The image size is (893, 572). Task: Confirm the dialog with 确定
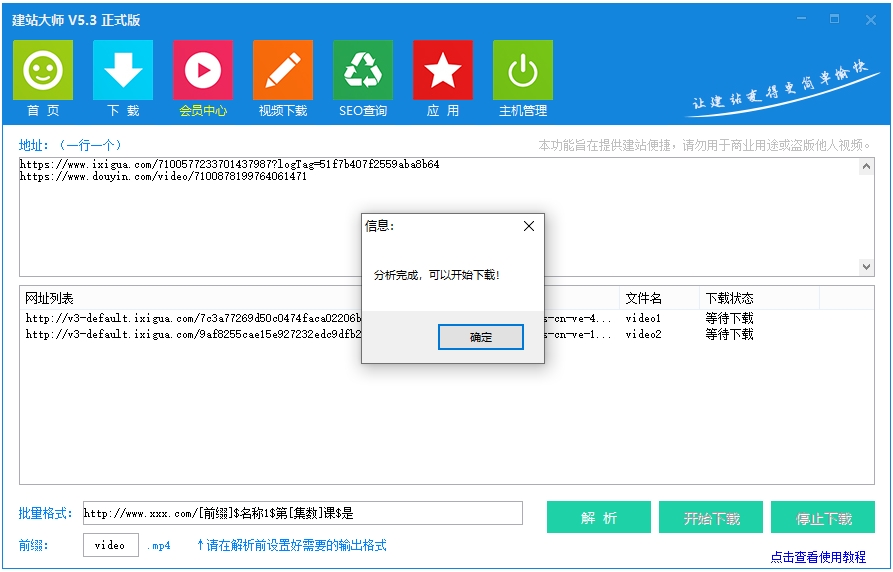pos(481,337)
